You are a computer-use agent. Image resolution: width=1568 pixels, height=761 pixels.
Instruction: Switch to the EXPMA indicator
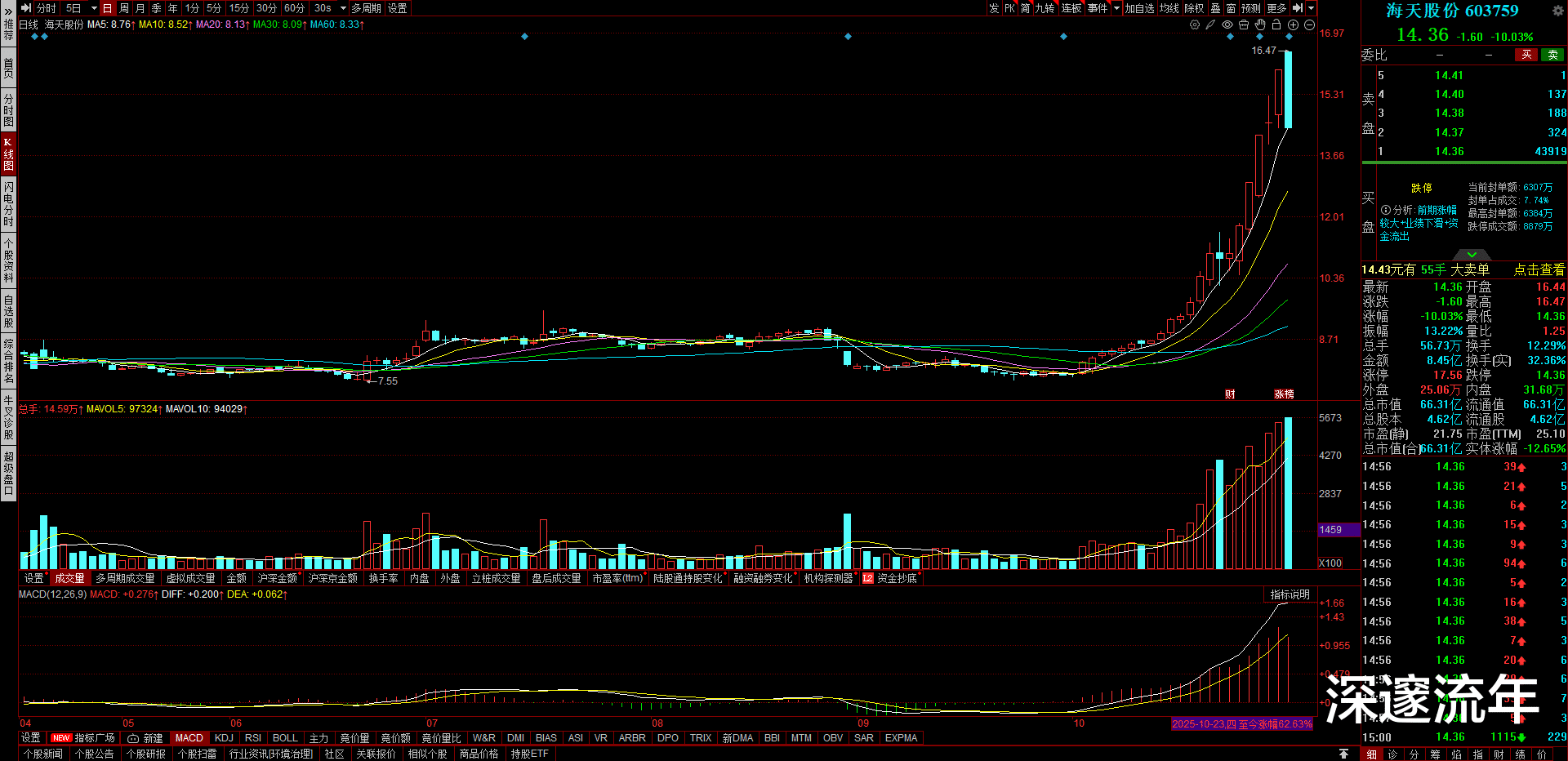tap(901, 738)
